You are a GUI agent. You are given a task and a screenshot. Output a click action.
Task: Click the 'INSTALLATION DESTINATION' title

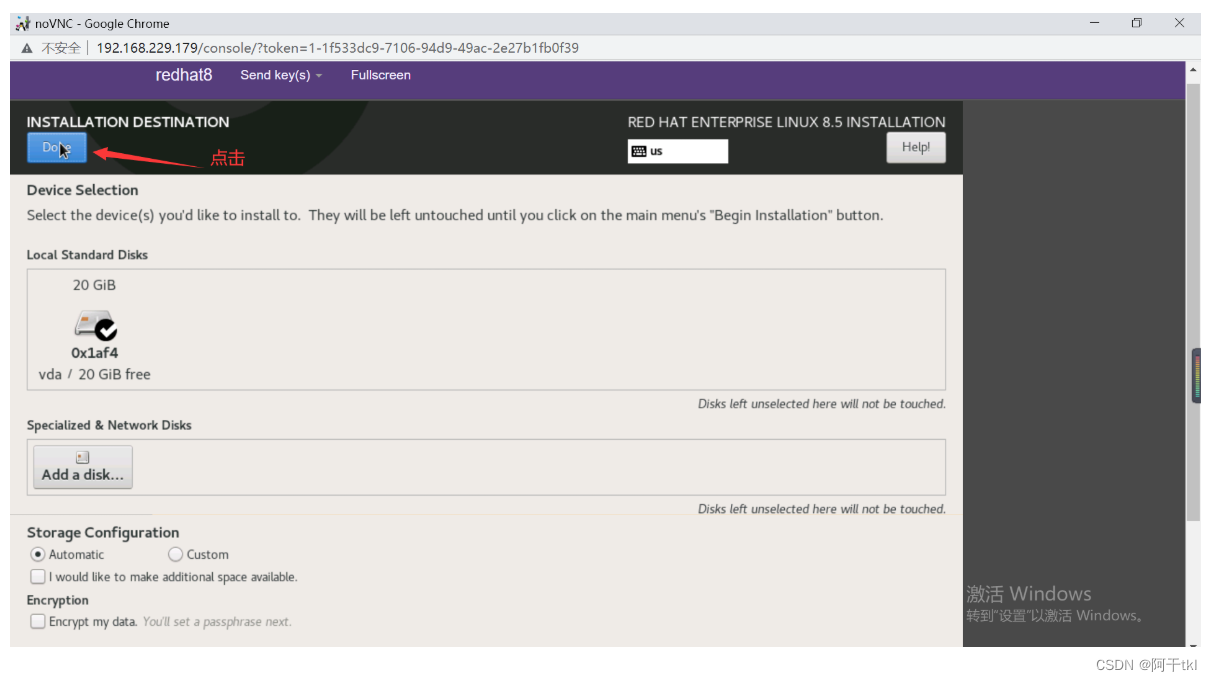click(x=128, y=122)
